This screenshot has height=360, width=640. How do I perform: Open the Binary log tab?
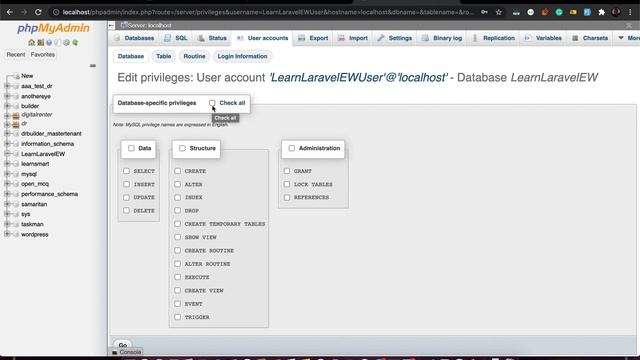coord(442,38)
